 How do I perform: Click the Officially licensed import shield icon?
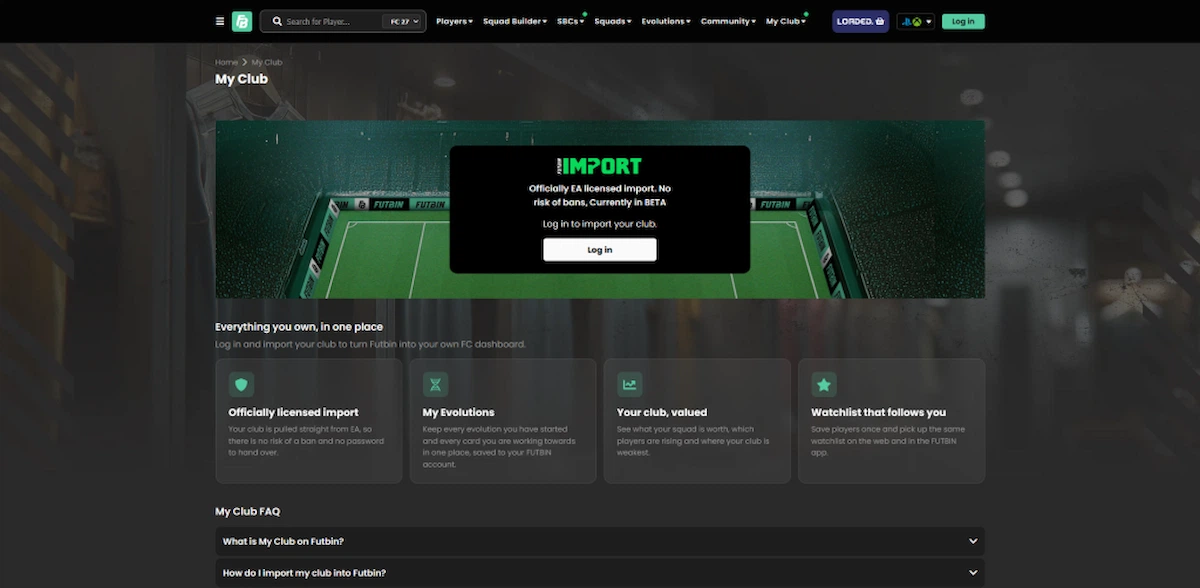241,384
